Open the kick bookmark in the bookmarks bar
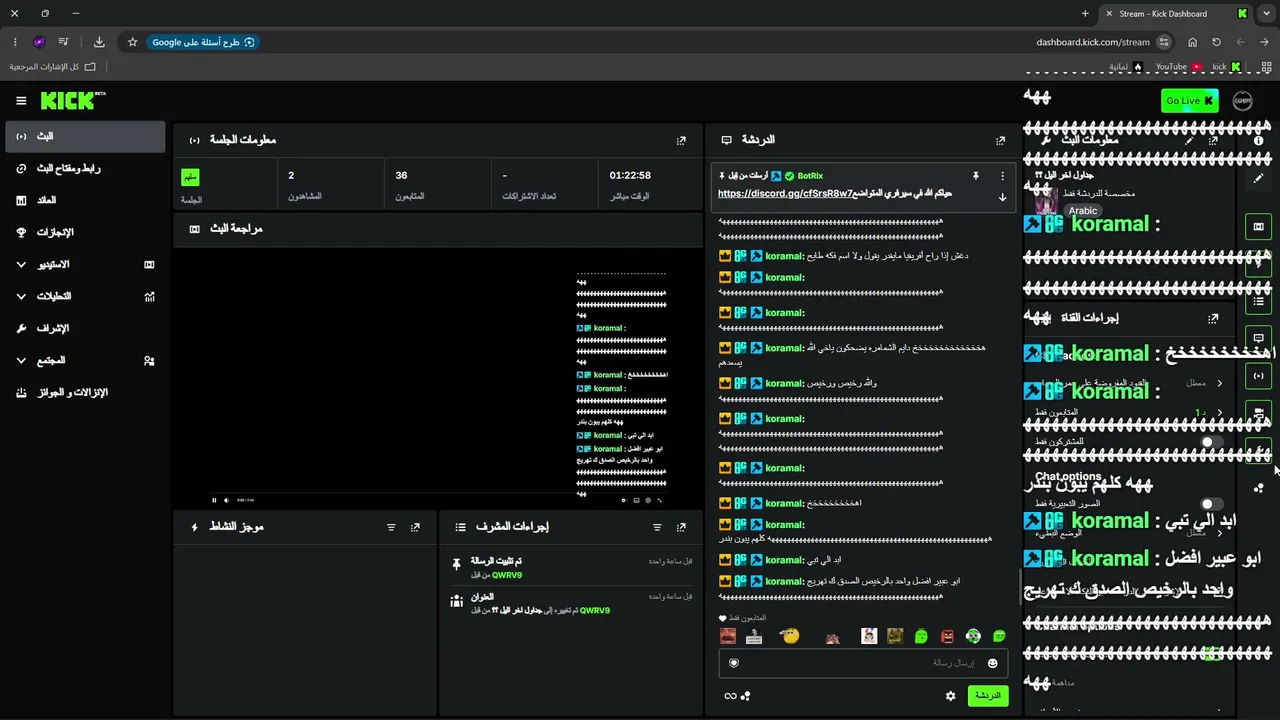Screen dimensions: 1280x720 pyautogui.click(x=1226, y=67)
